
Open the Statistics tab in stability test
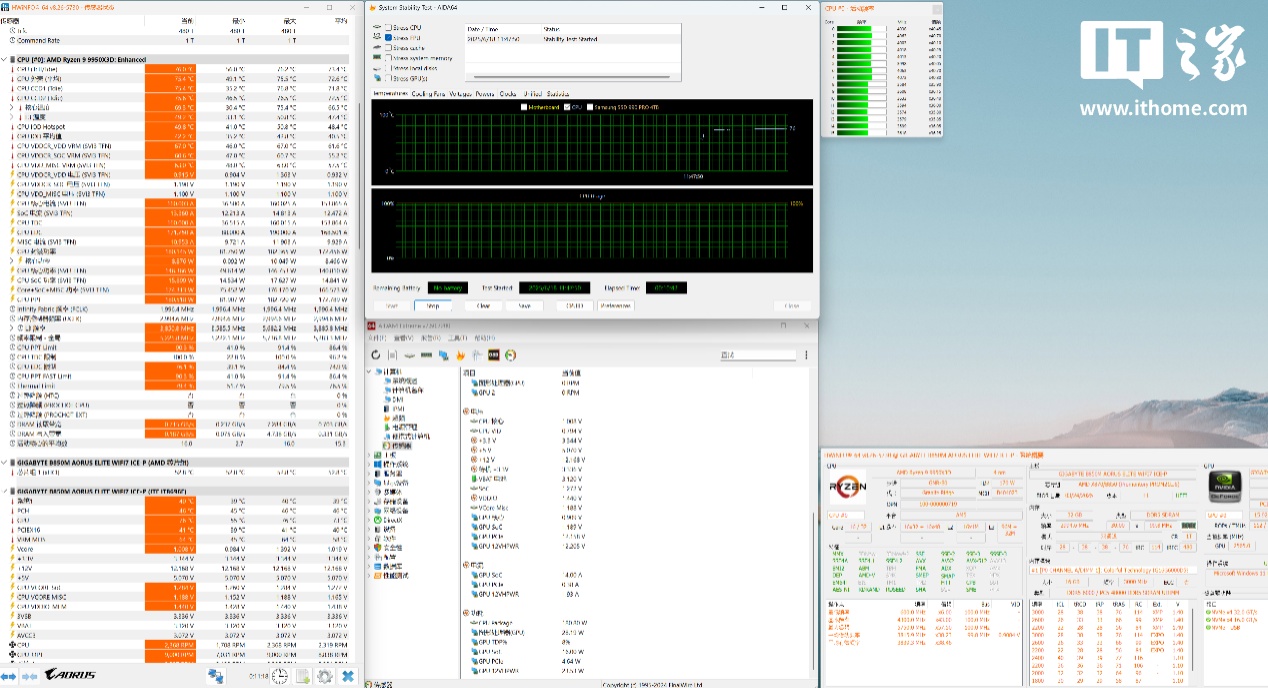point(557,93)
